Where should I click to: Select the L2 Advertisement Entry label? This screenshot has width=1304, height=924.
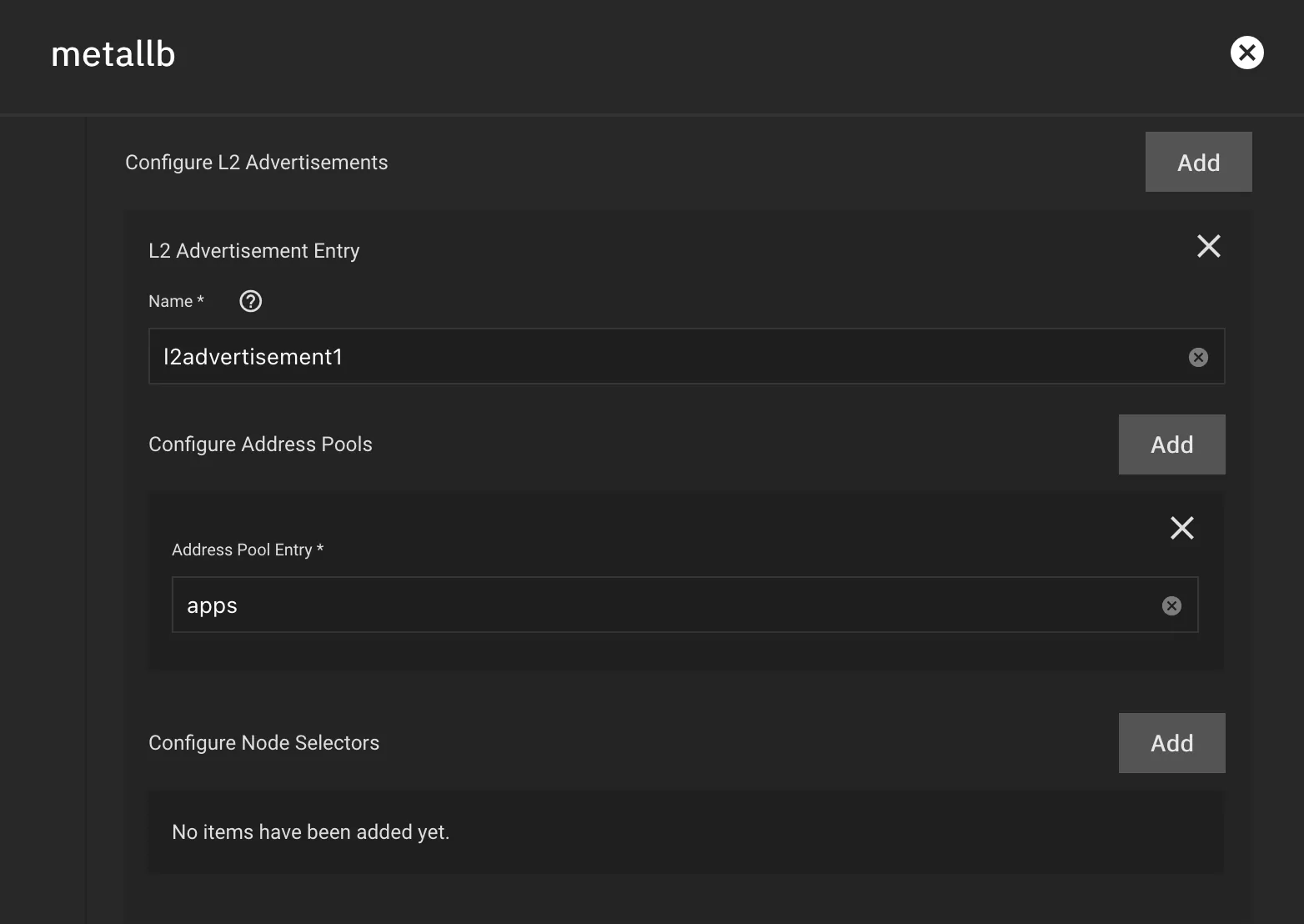coord(253,251)
